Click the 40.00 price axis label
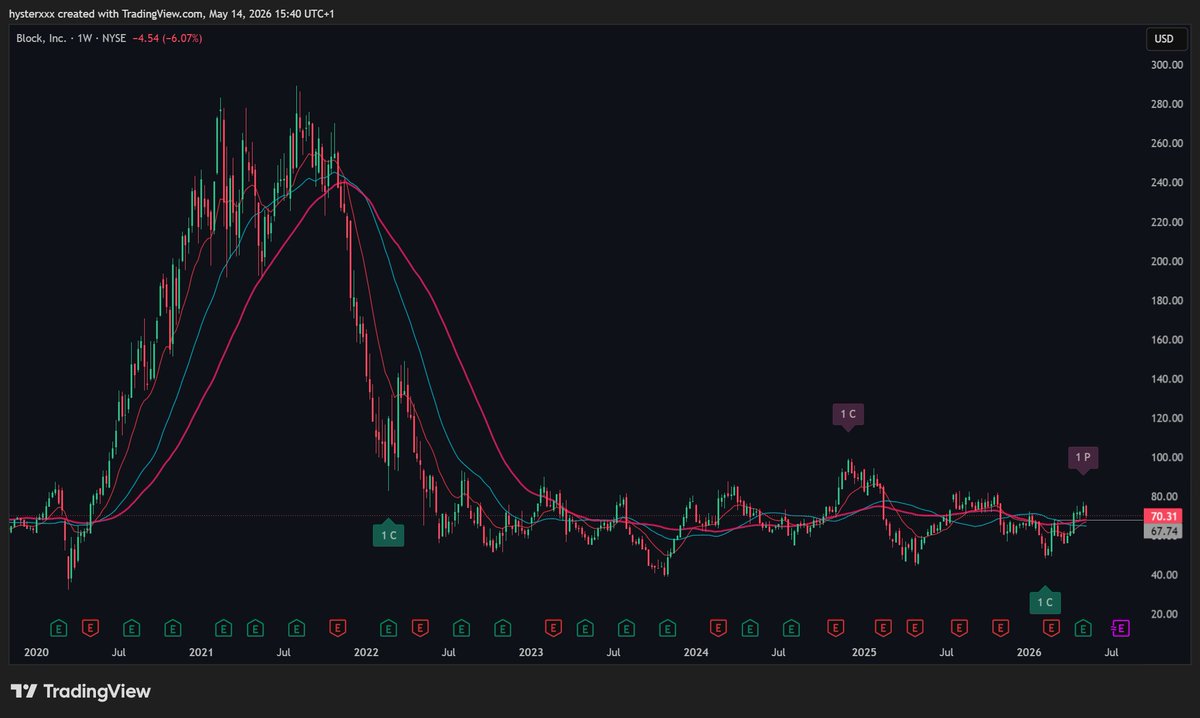The image size is (1200, 718). pos(1166,575)
